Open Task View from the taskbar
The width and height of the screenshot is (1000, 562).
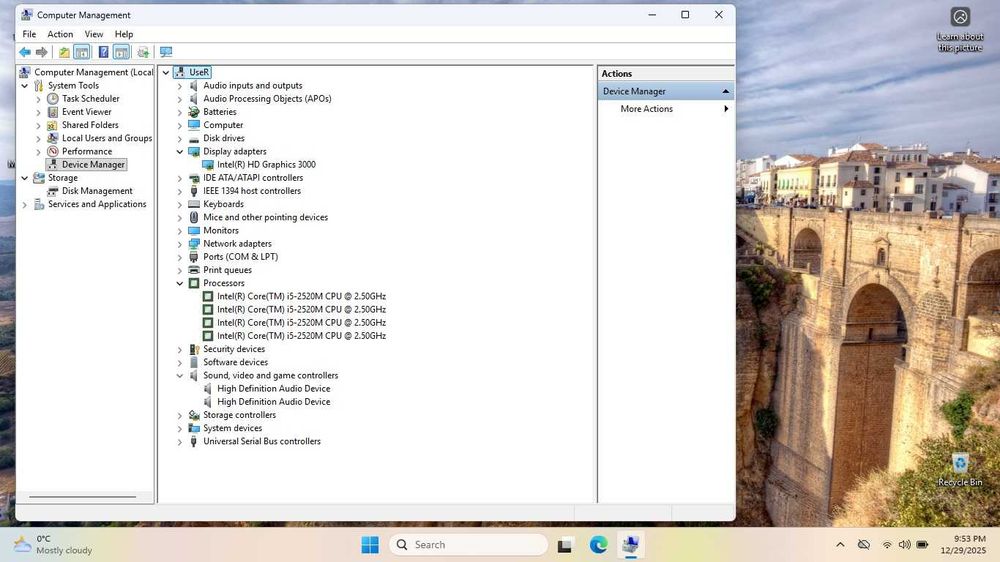564,545
